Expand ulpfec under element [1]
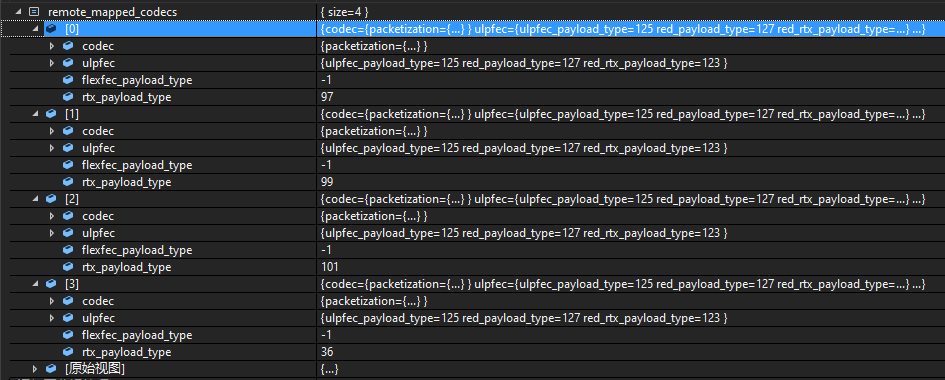945x380 pixels. 52,148
